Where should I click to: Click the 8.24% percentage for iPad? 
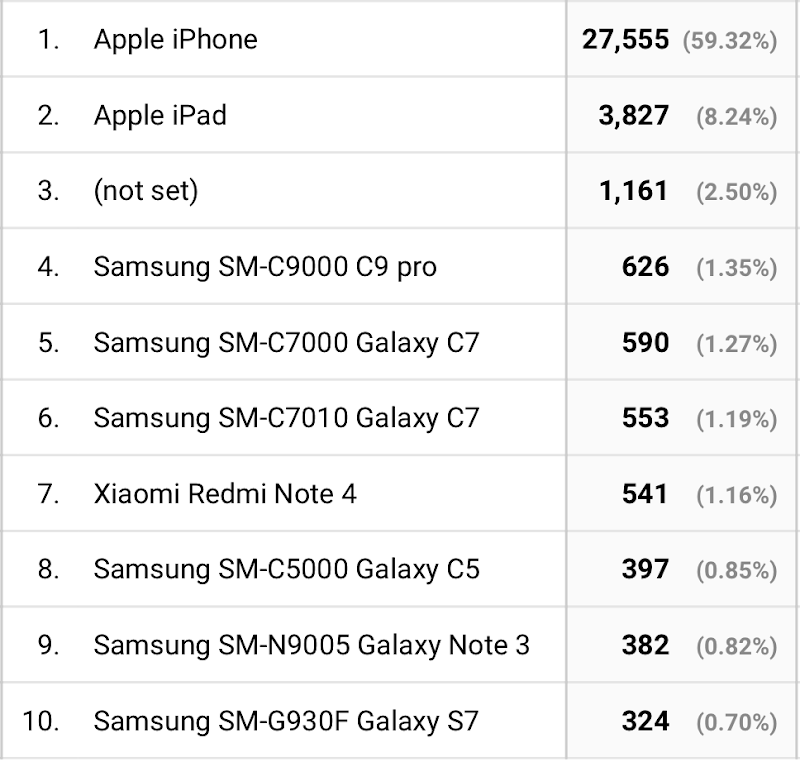click(x=737, y=116)
